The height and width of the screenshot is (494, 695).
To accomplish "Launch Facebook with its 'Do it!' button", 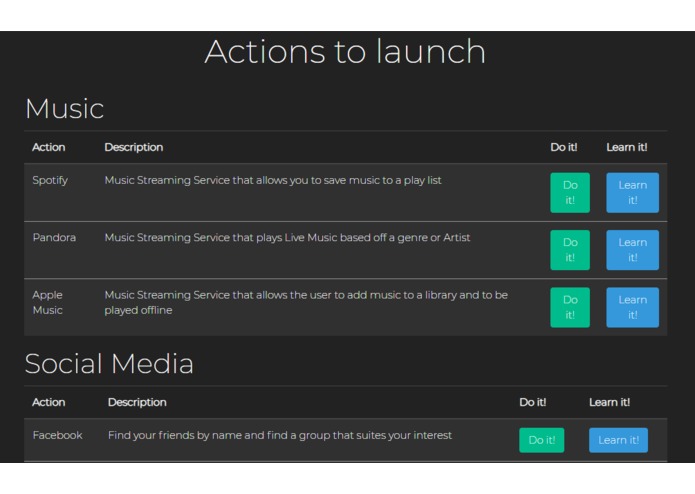I will 542,440.
